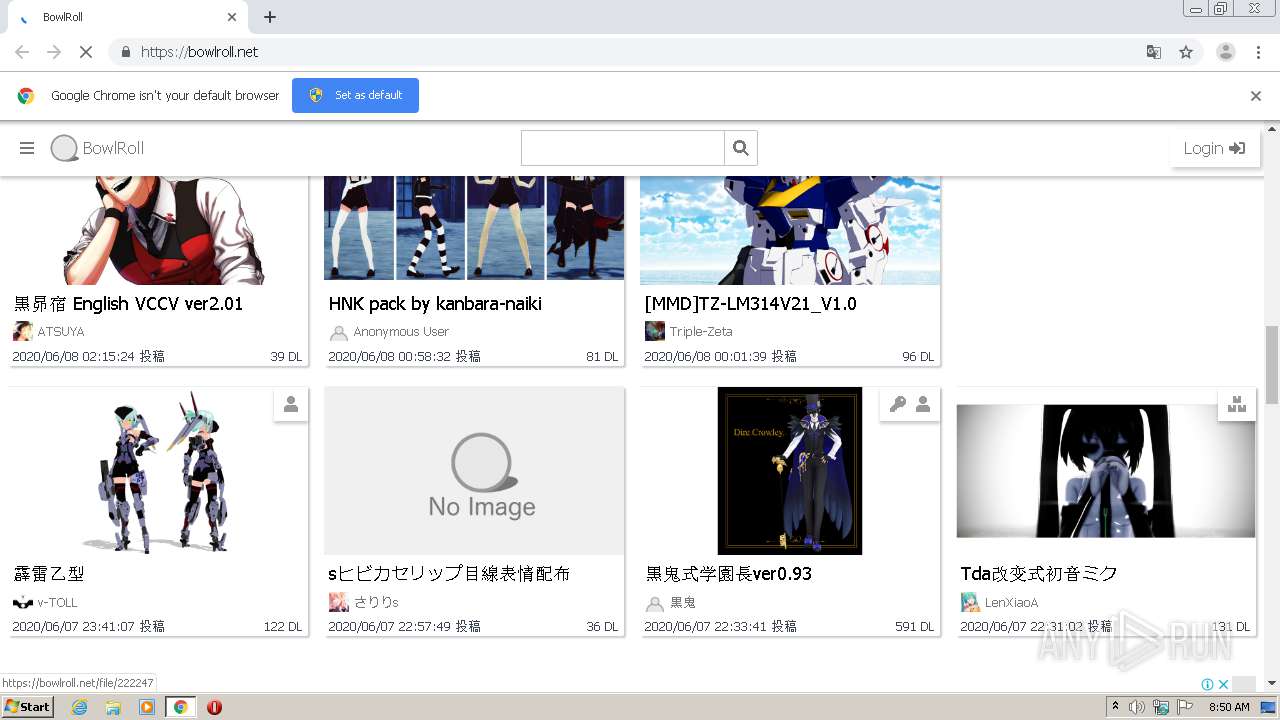
Task: Go forward in browser history
Action: coord(54,52)
